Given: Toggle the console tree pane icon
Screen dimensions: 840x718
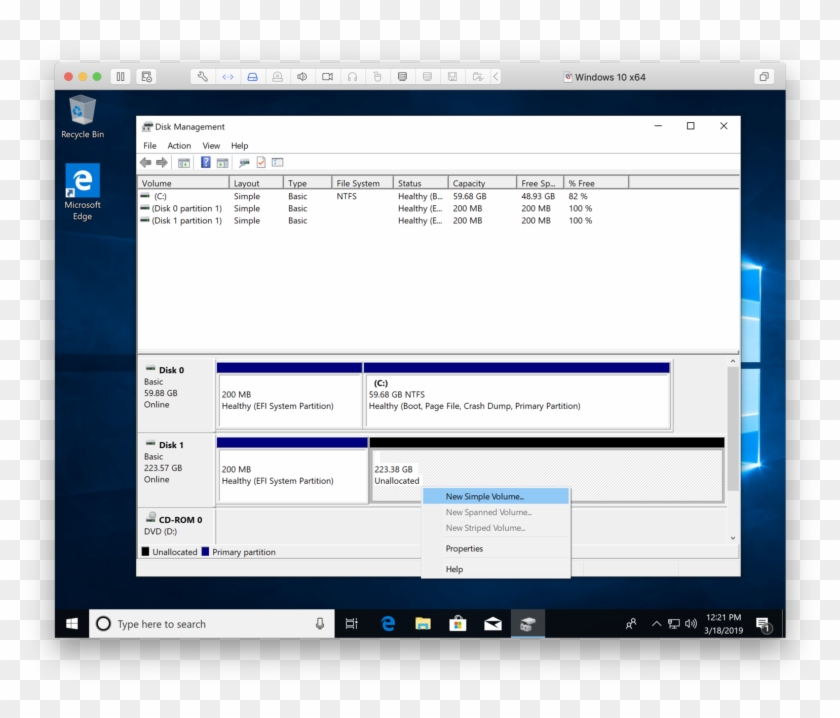Looking at the screenshot, I should point(185,162).
